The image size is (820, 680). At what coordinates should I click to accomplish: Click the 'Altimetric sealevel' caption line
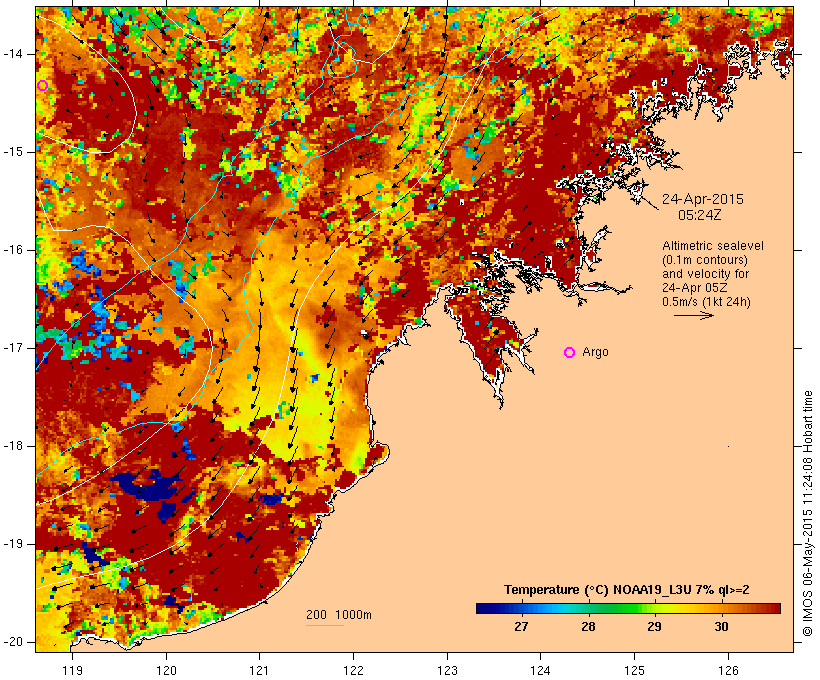click(713, 246)
